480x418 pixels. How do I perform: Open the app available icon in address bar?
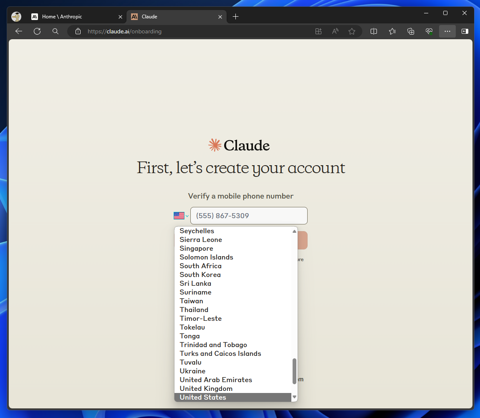(x=318, y=31)
